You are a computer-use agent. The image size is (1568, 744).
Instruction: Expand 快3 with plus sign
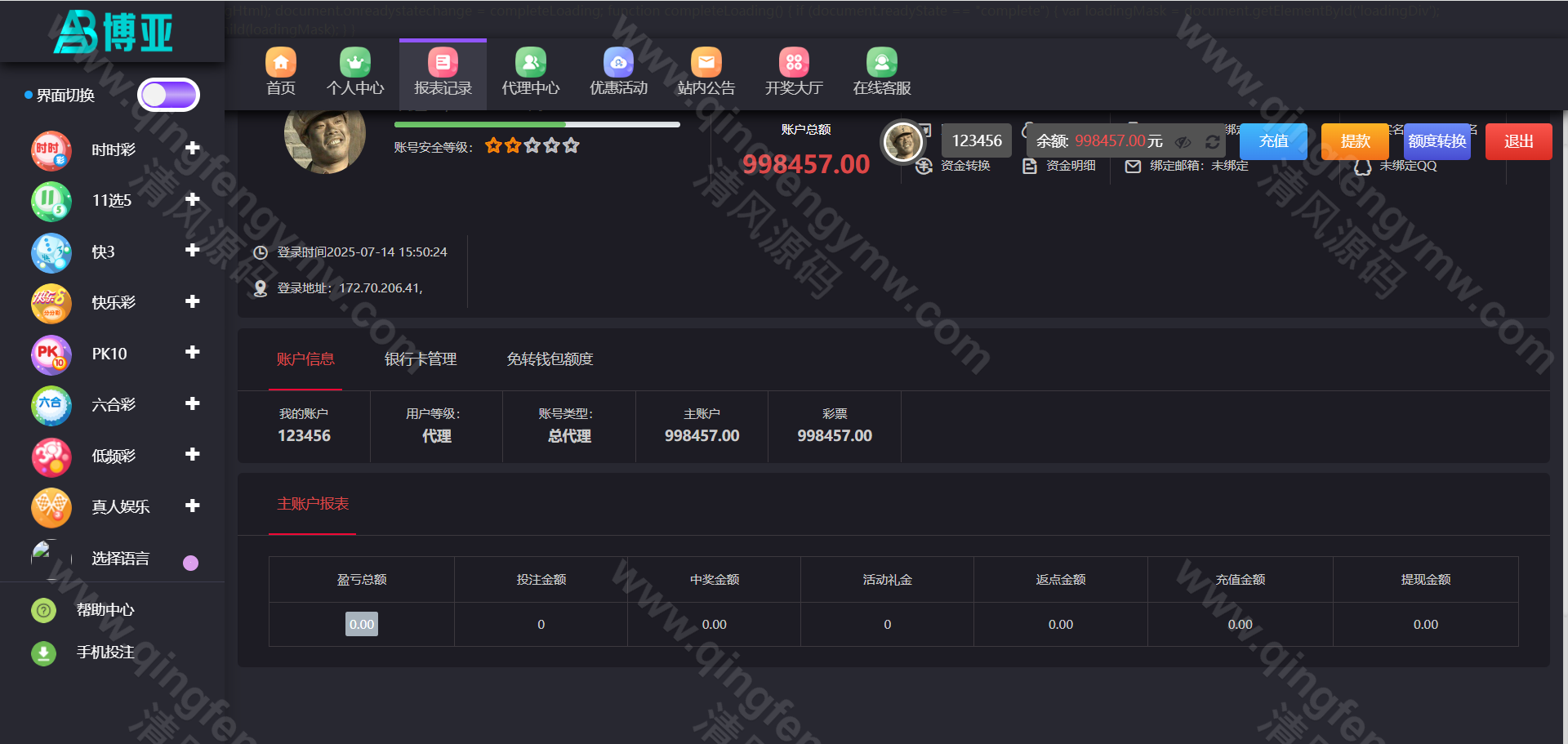pyautogui.click(x=193, y=250)
